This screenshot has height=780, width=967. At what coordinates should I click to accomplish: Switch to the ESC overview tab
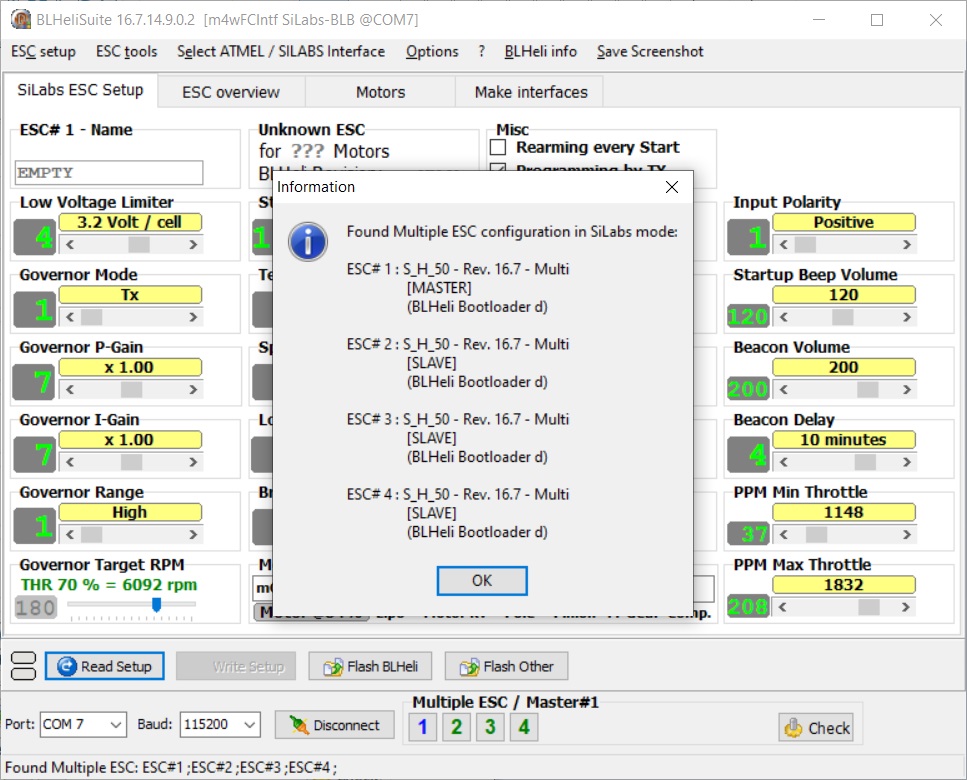231,92
